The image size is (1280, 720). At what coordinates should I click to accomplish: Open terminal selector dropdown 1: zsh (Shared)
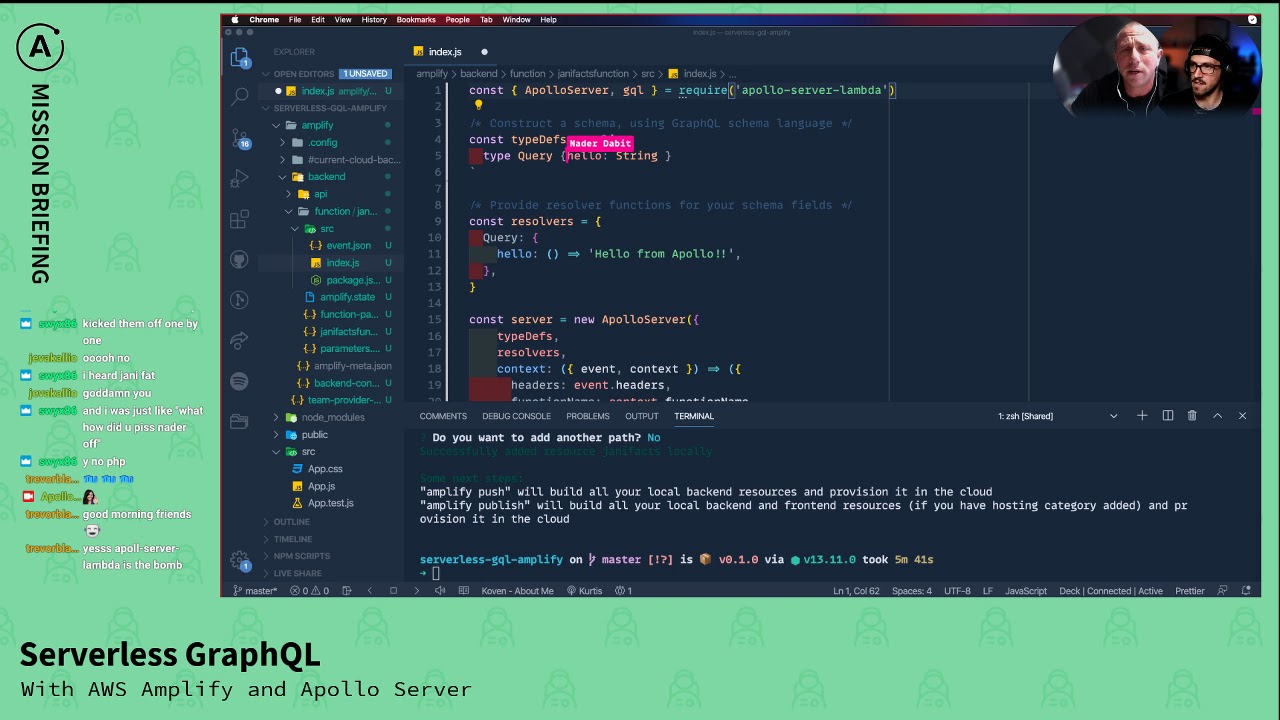pos(1057,416)
